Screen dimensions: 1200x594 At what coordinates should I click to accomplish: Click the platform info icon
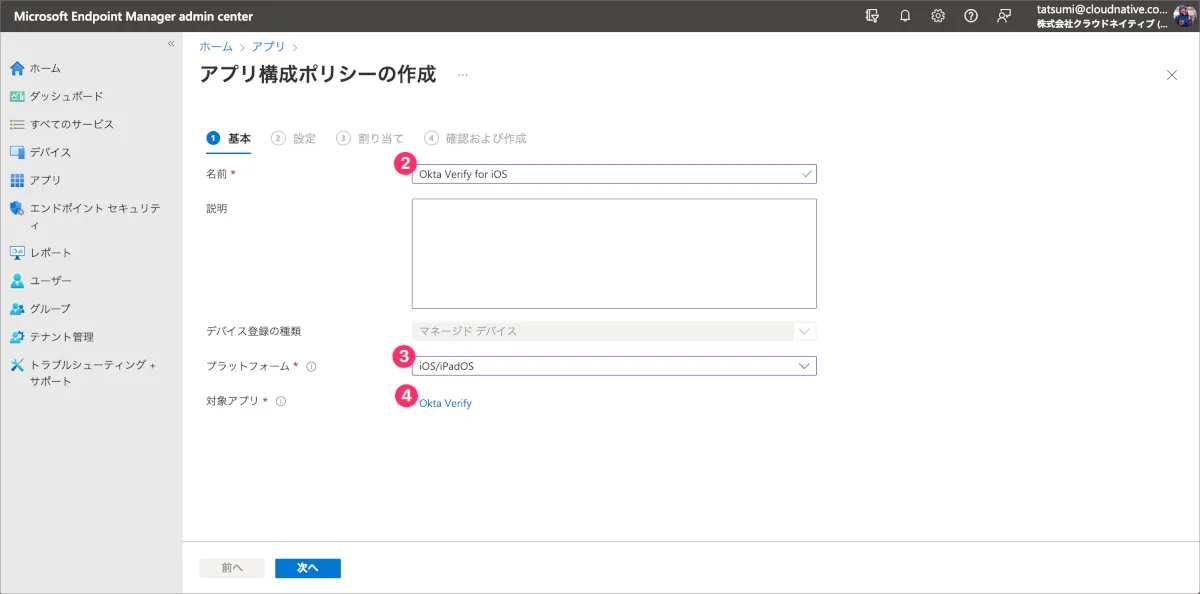[x=312, y=367]
